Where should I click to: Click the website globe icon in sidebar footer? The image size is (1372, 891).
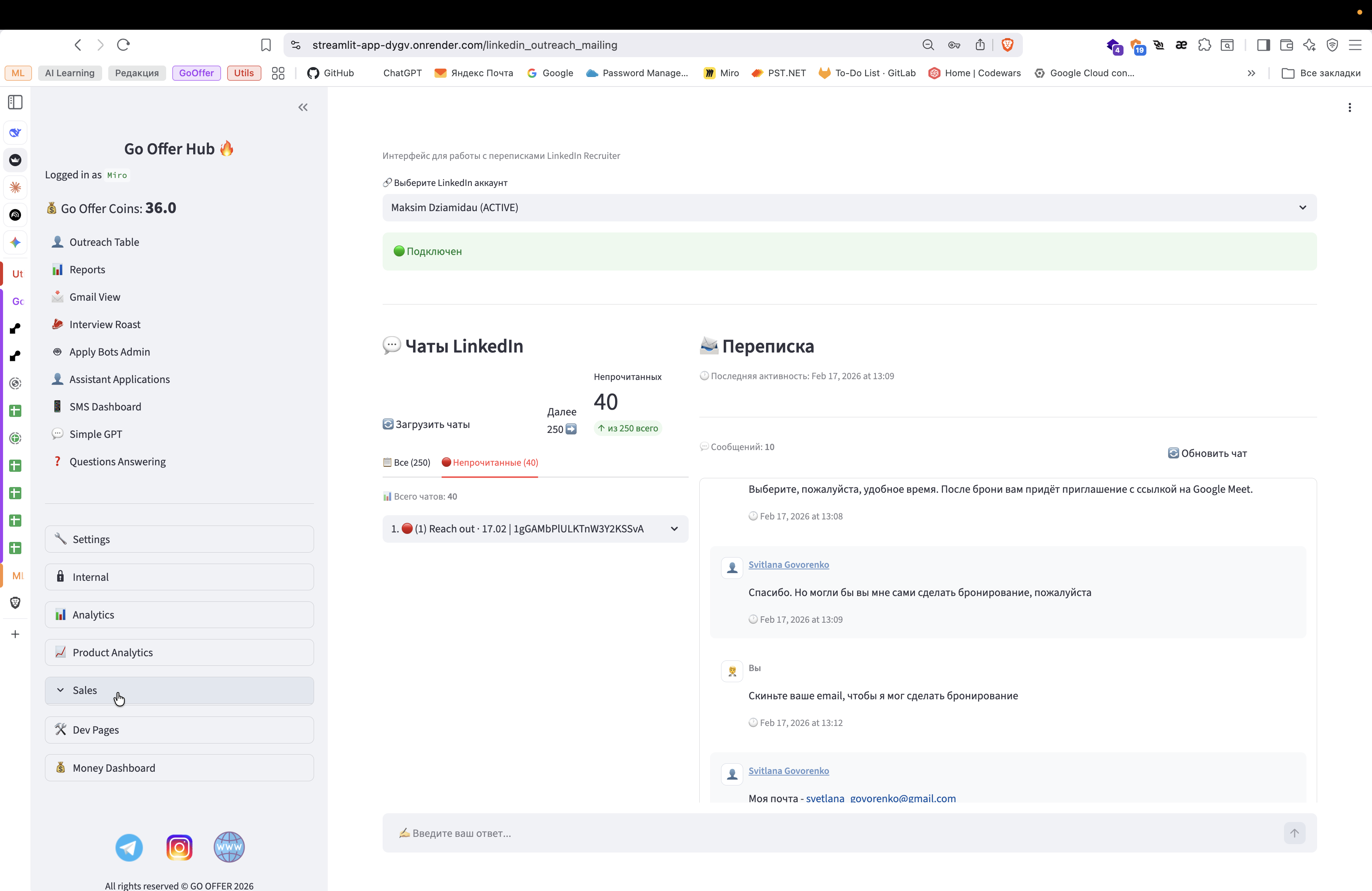click(x=229, y=847)
